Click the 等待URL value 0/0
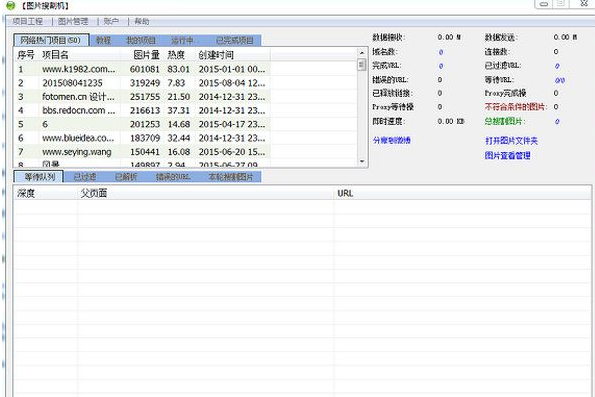Image resolution: width=595 pixels, height=397 pixels. pos(560,80)
